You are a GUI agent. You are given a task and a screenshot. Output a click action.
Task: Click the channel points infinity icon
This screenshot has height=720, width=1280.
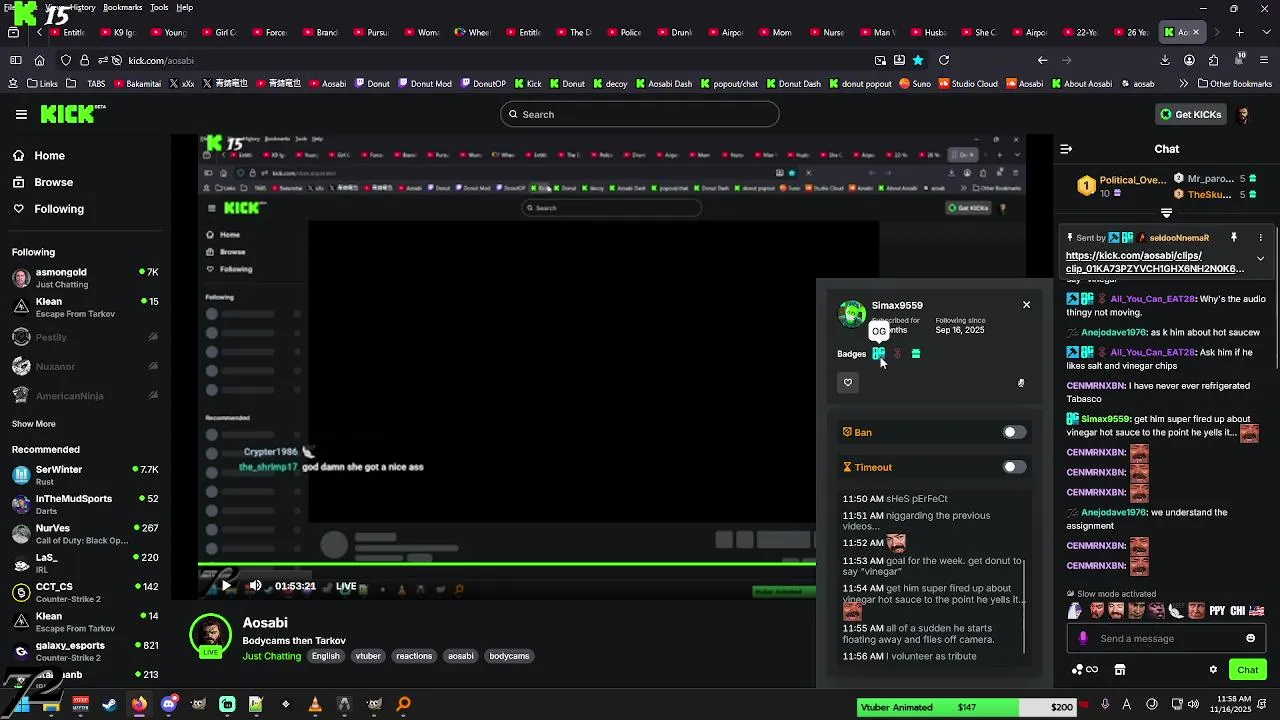coord(1092,670)
